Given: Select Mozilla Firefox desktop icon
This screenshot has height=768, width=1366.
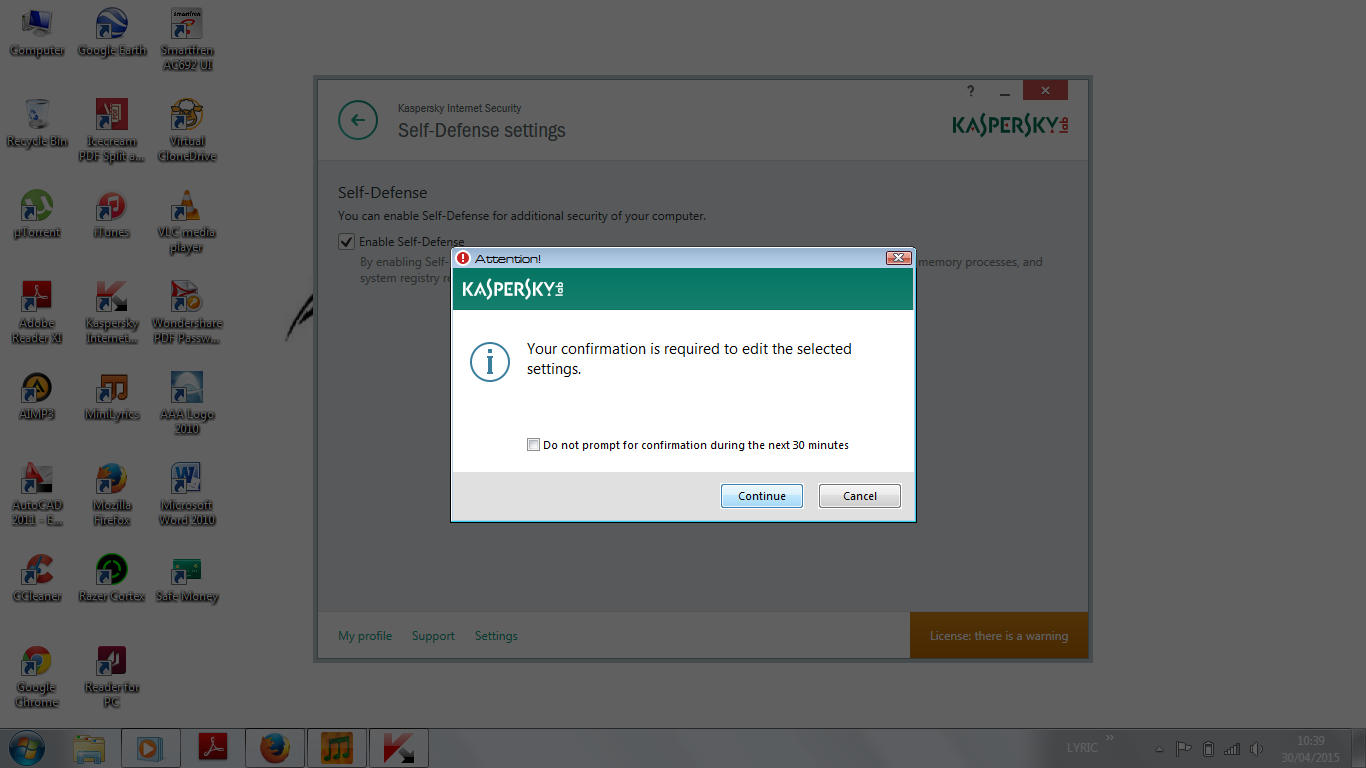Looking at the screenshot, I should (112, 494).
